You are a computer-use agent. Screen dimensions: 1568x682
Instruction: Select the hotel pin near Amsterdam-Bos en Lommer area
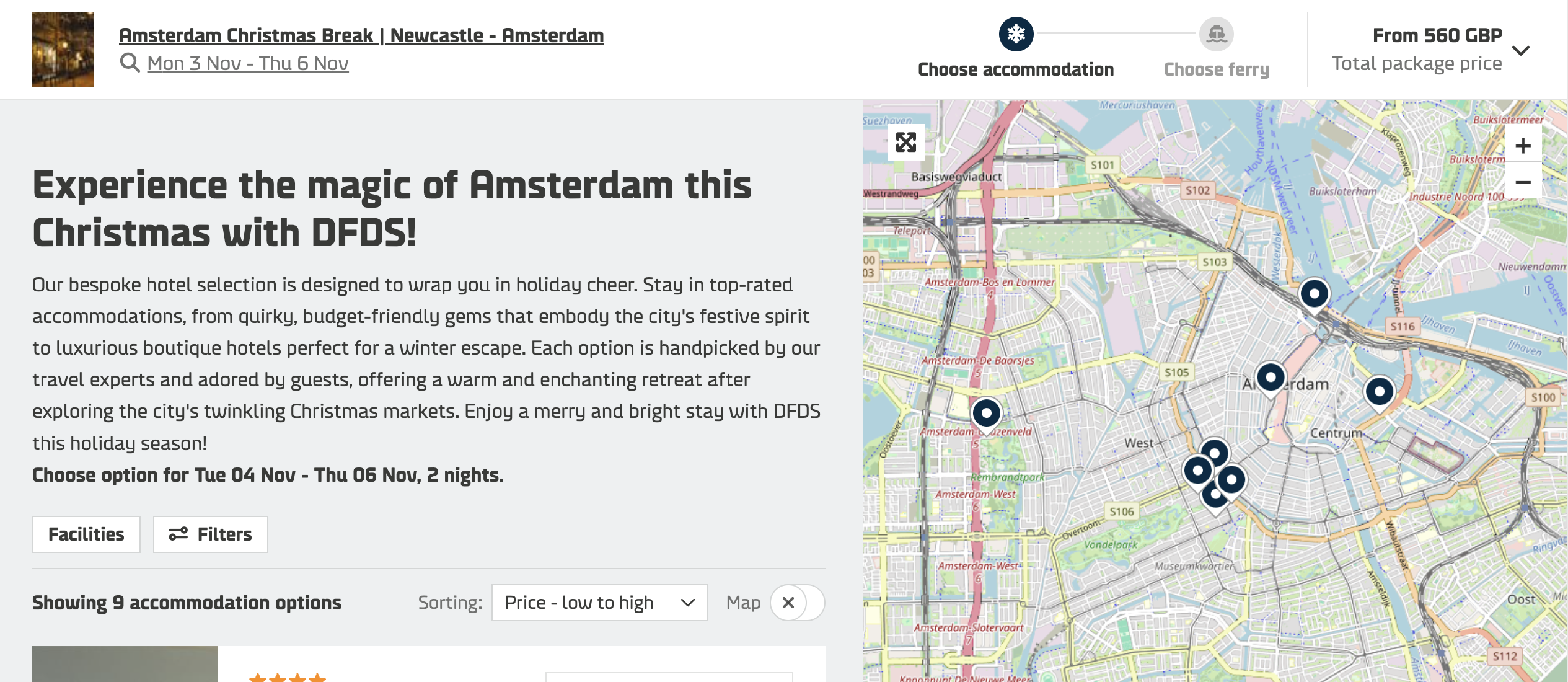(986, 413)
